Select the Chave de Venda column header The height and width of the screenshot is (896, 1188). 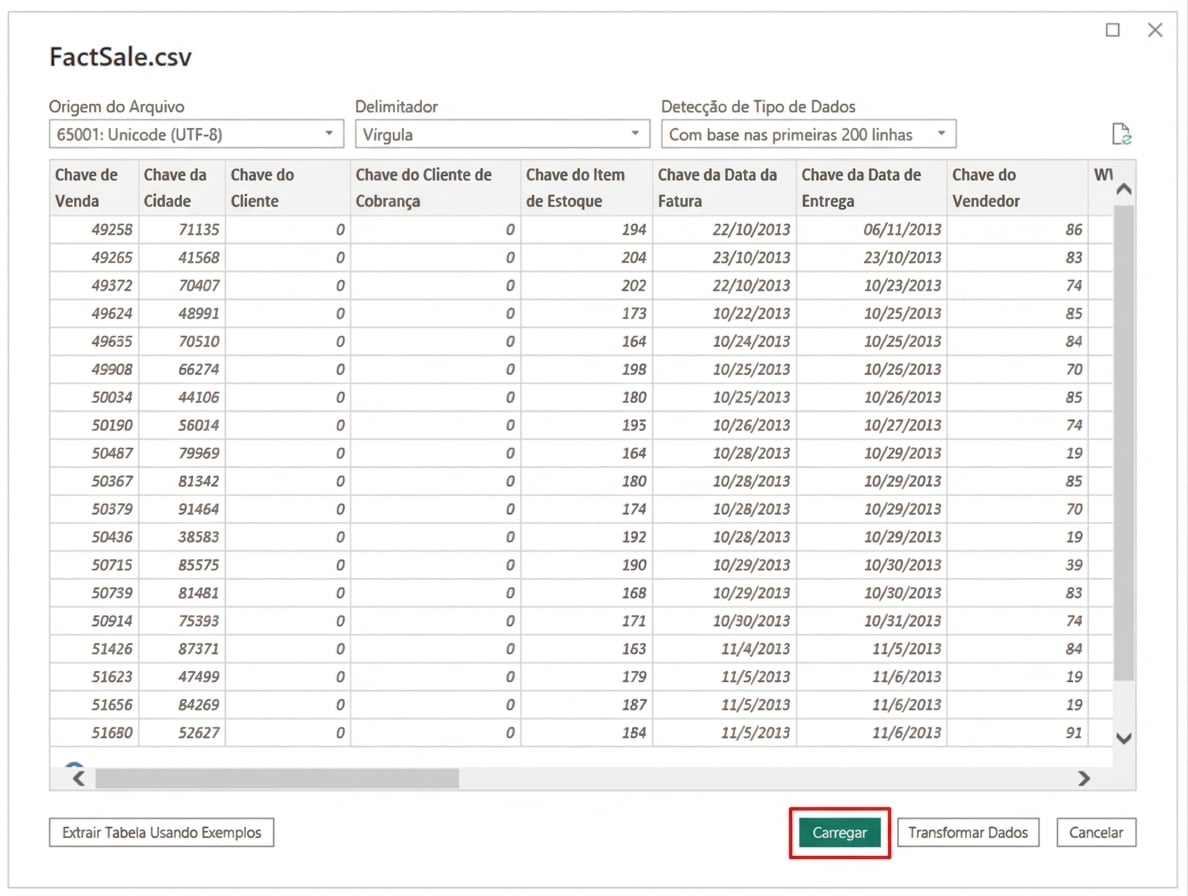click(94, 188)
